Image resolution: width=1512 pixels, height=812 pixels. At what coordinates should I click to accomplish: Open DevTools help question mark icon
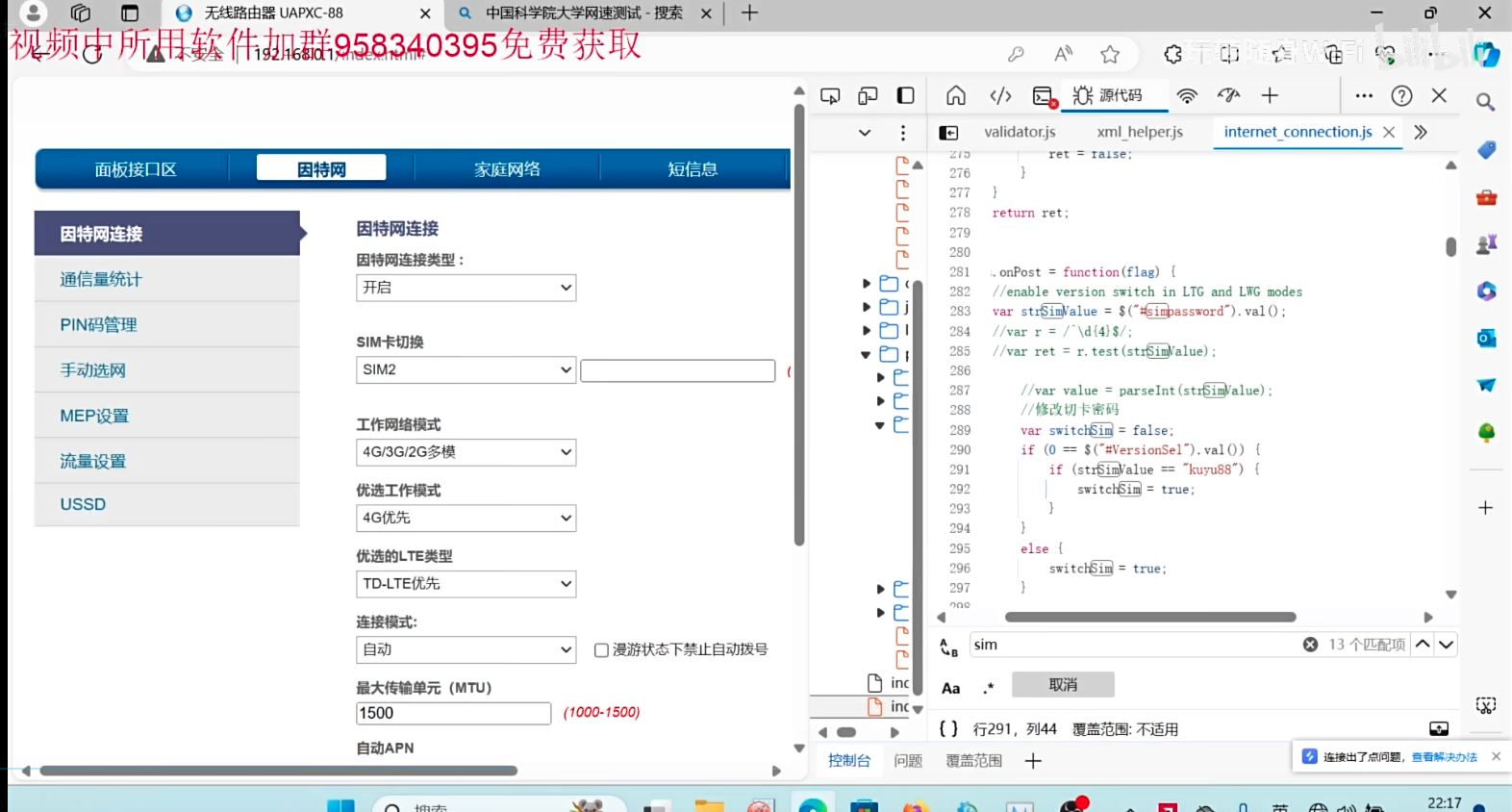1401,95
